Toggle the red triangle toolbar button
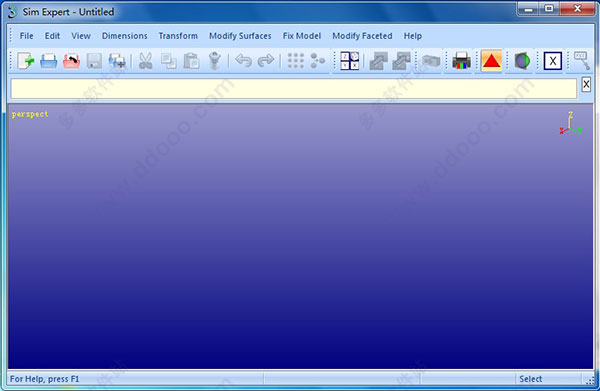Screen dimensions: 600x391 [492, 61]
